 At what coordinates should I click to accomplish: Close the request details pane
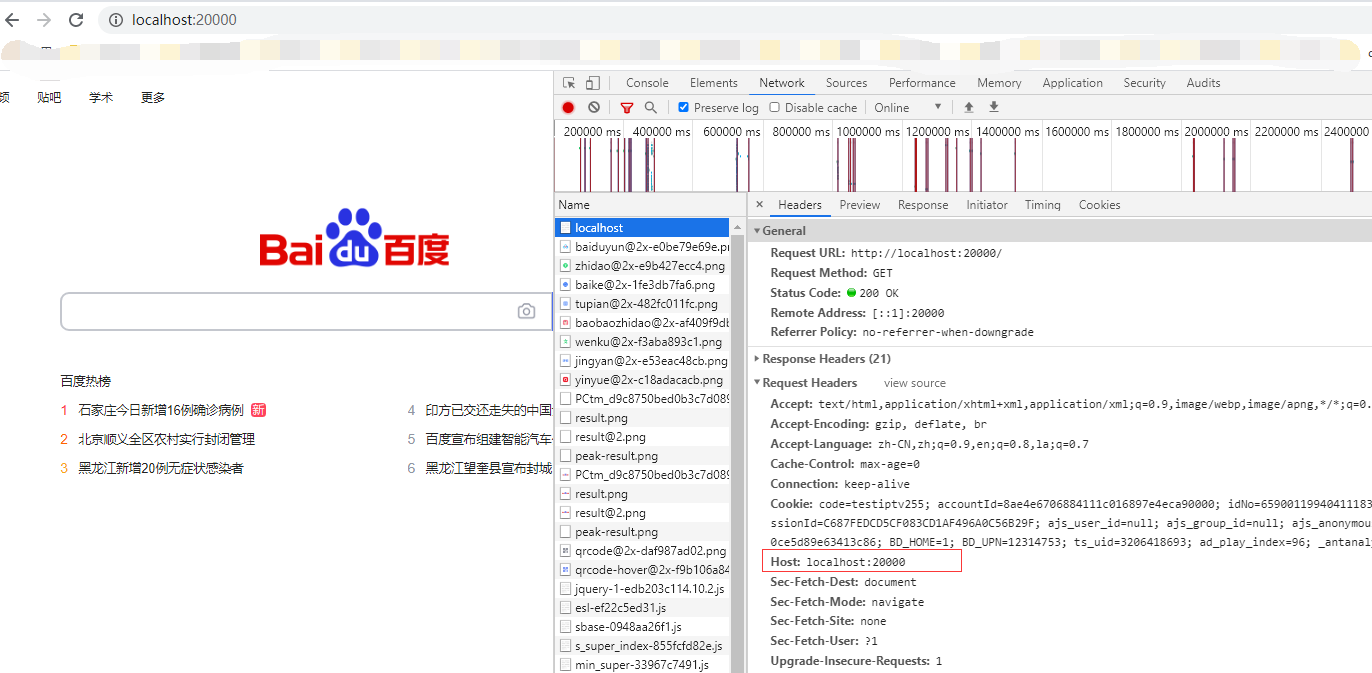pyautogui.click(x=759, y=204)
